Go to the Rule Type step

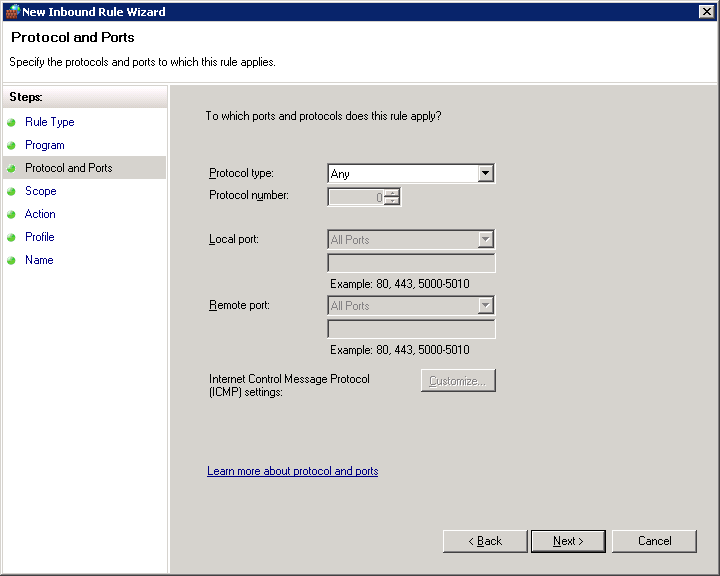pyautogui.click(x=50, y=122)
